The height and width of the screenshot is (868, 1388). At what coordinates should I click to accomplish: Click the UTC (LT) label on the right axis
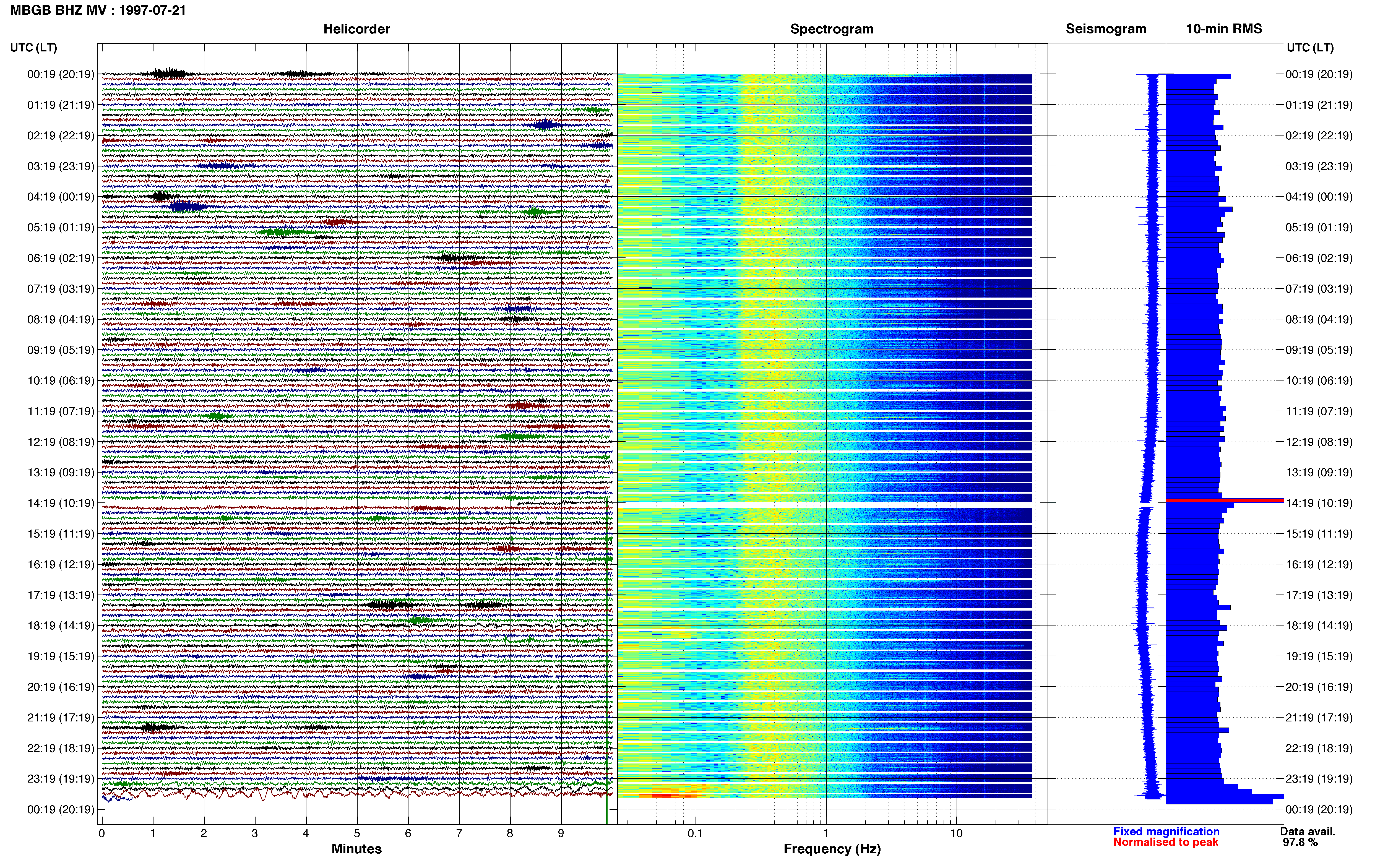(x=1310, y=48)
